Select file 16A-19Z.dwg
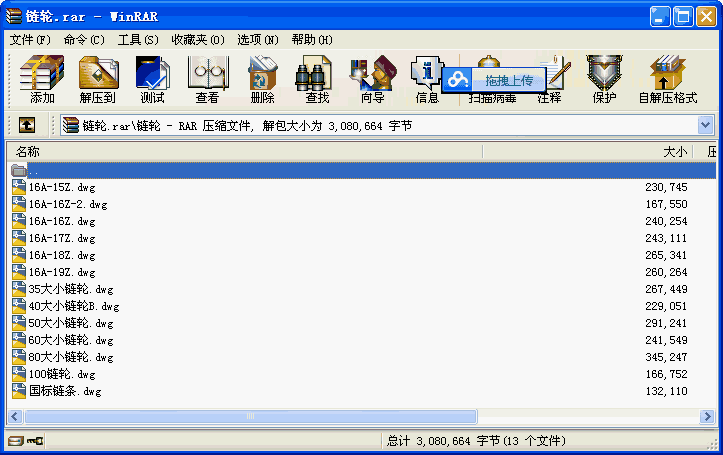 62,272
